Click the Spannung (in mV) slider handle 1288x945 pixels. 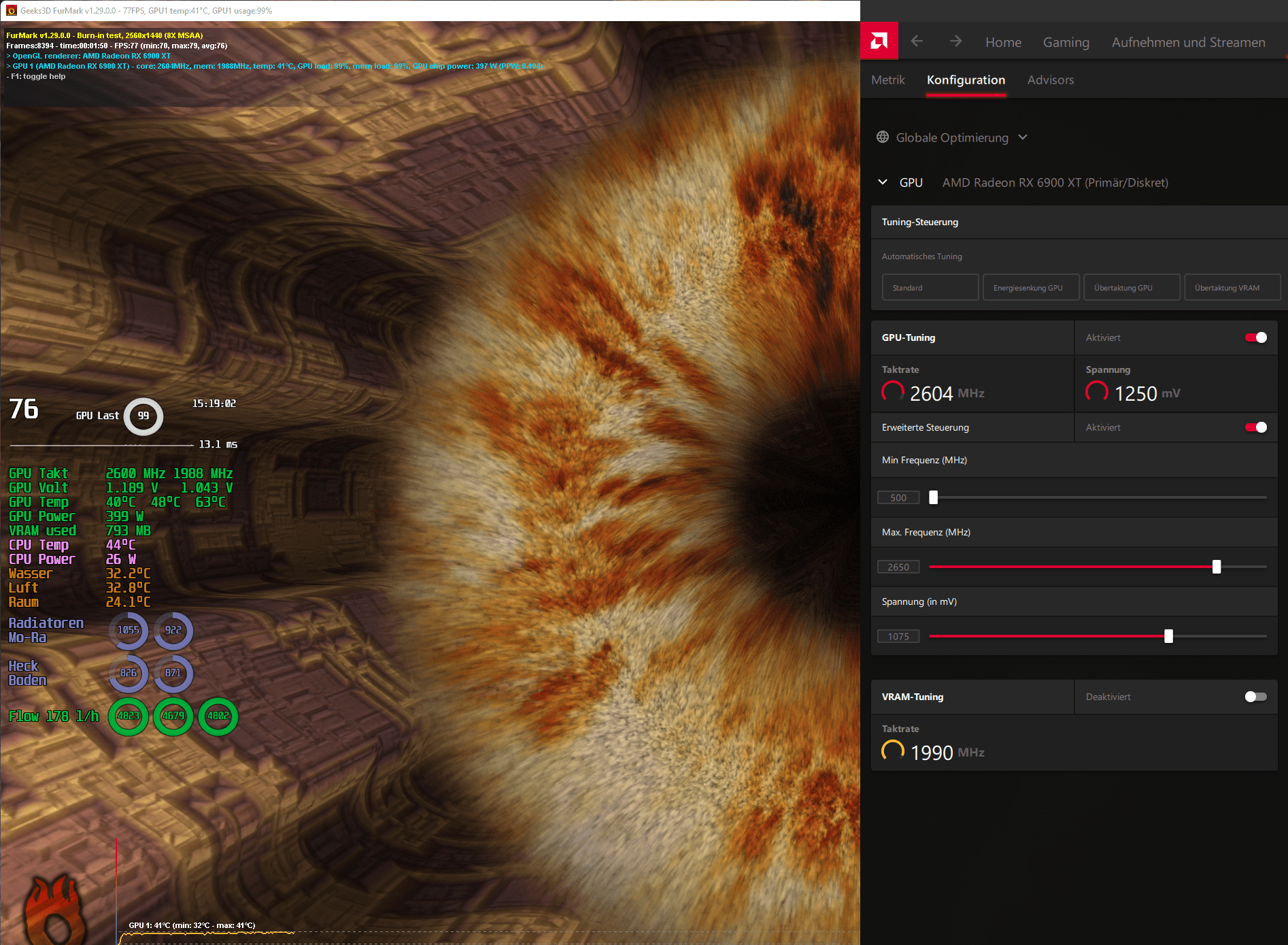click(x=1168, y=636)
